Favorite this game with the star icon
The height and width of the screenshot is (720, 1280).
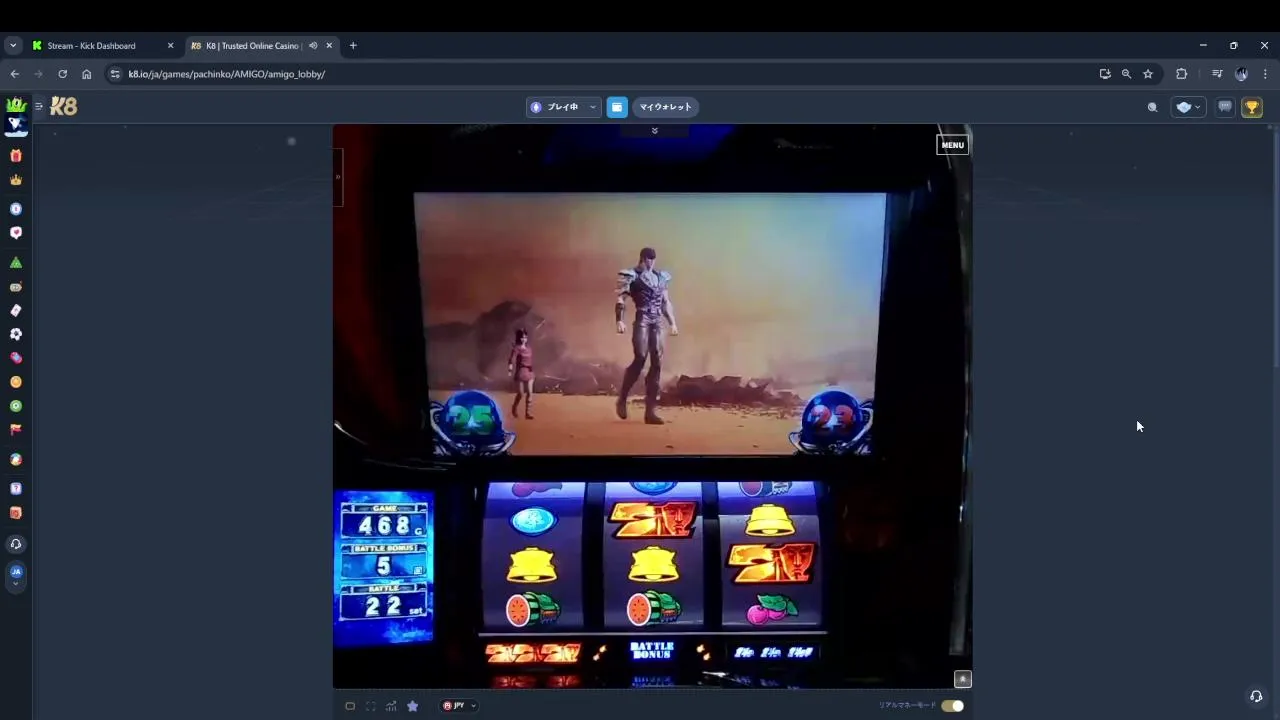[412, 706]
